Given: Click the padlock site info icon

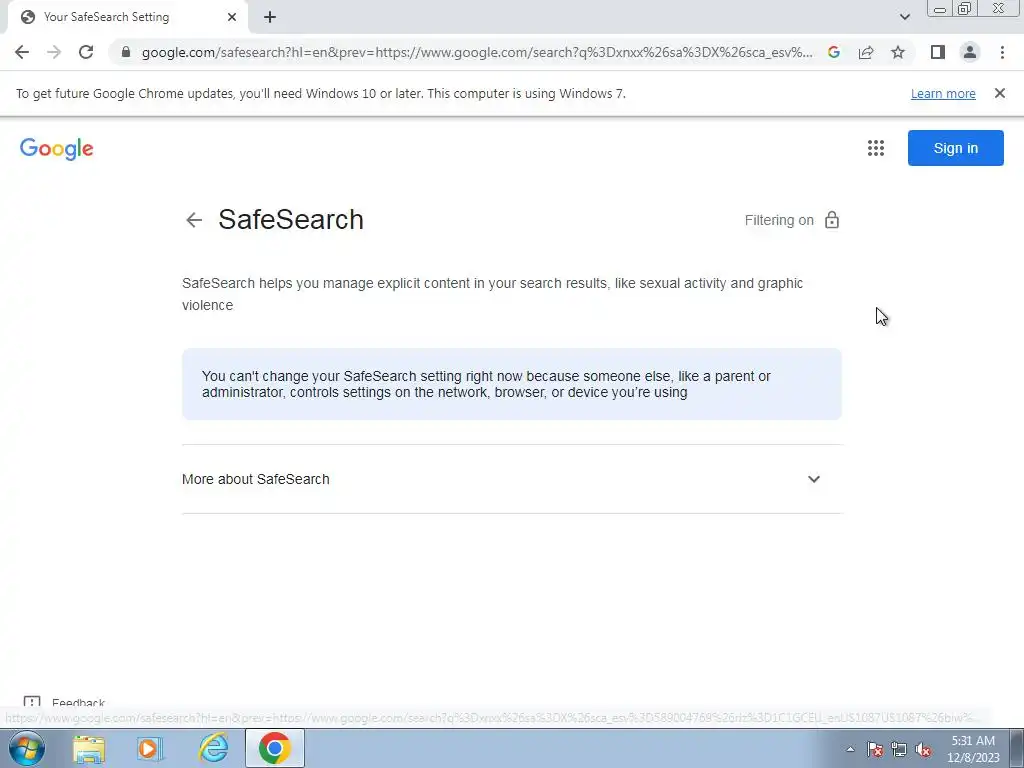Looking at the screenshot, I should pyautogui.click(x=126, y=52).
